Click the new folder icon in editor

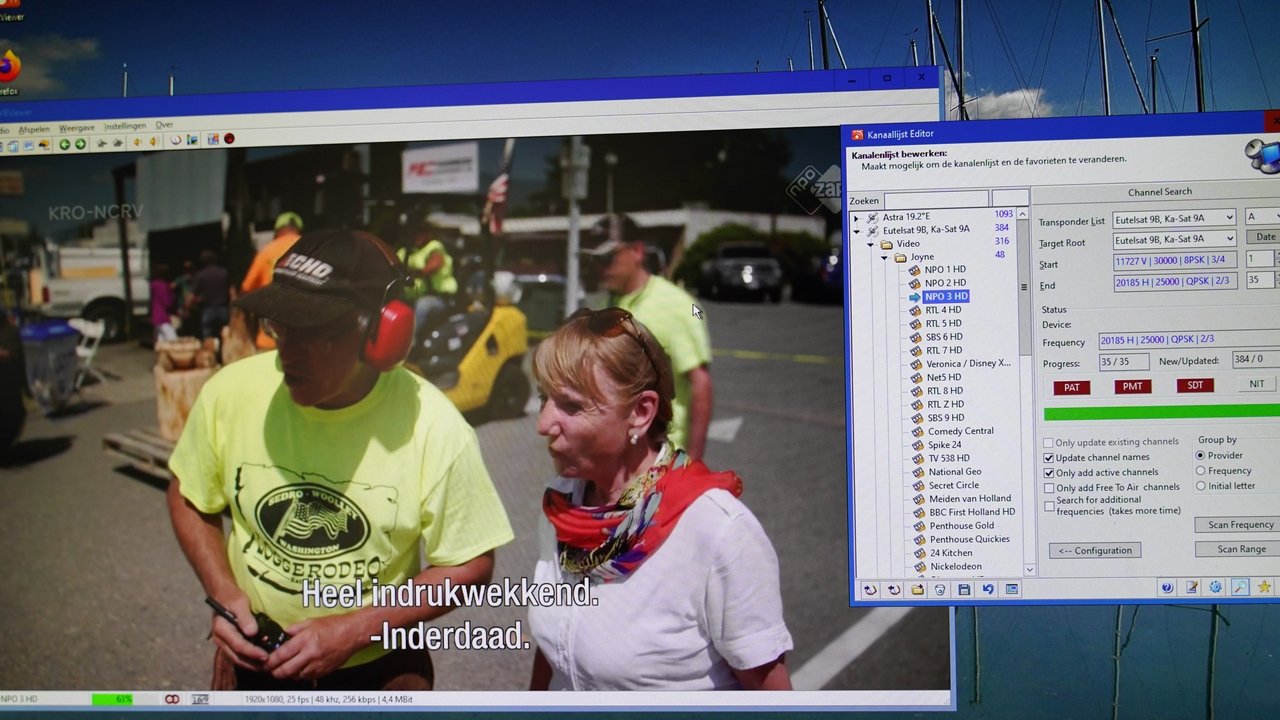click(x=917, y=590)
